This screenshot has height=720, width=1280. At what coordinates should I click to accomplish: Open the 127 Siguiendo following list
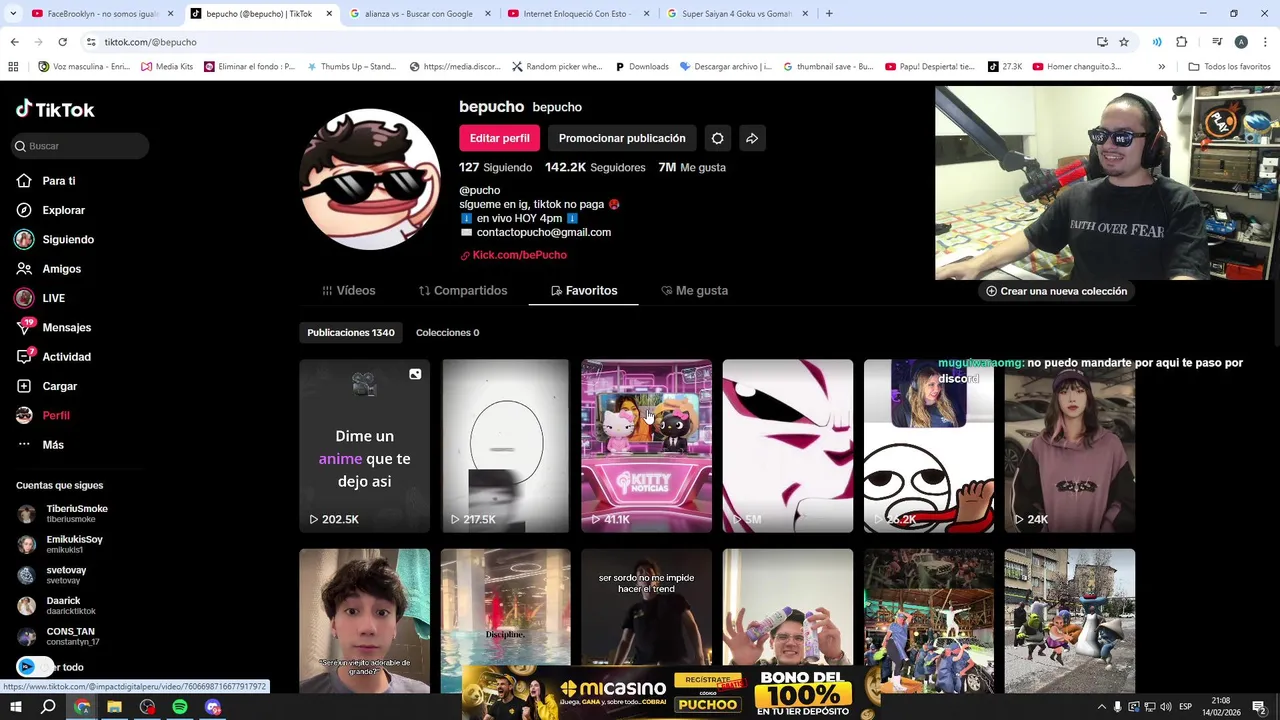coord(495,167)
